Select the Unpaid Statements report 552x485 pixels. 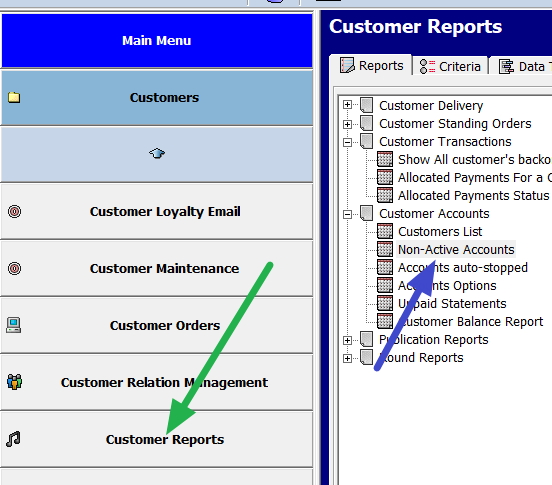(x=452, y=303)
